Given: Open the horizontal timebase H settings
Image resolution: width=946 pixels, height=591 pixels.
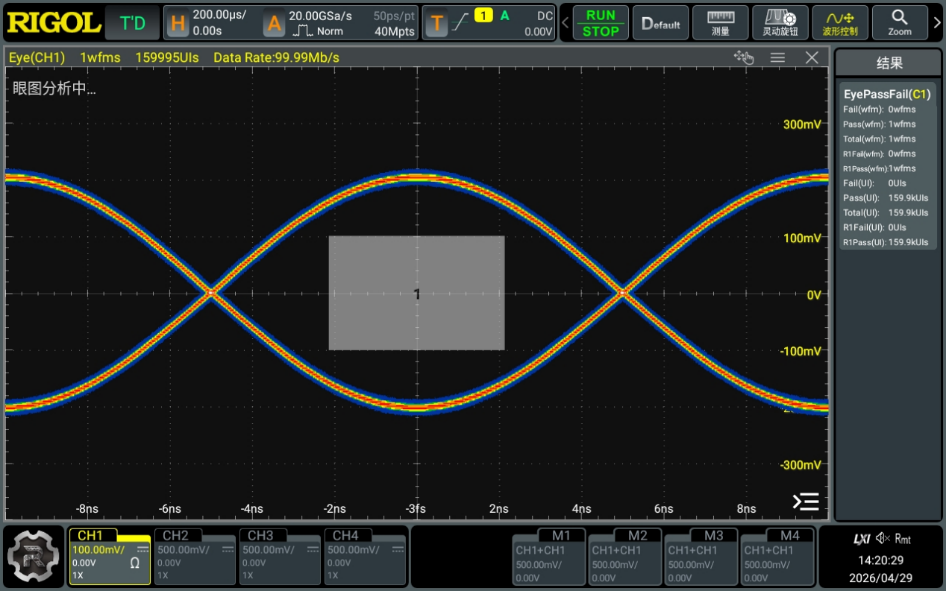Looking at the screenshot, I should (177, 23).
